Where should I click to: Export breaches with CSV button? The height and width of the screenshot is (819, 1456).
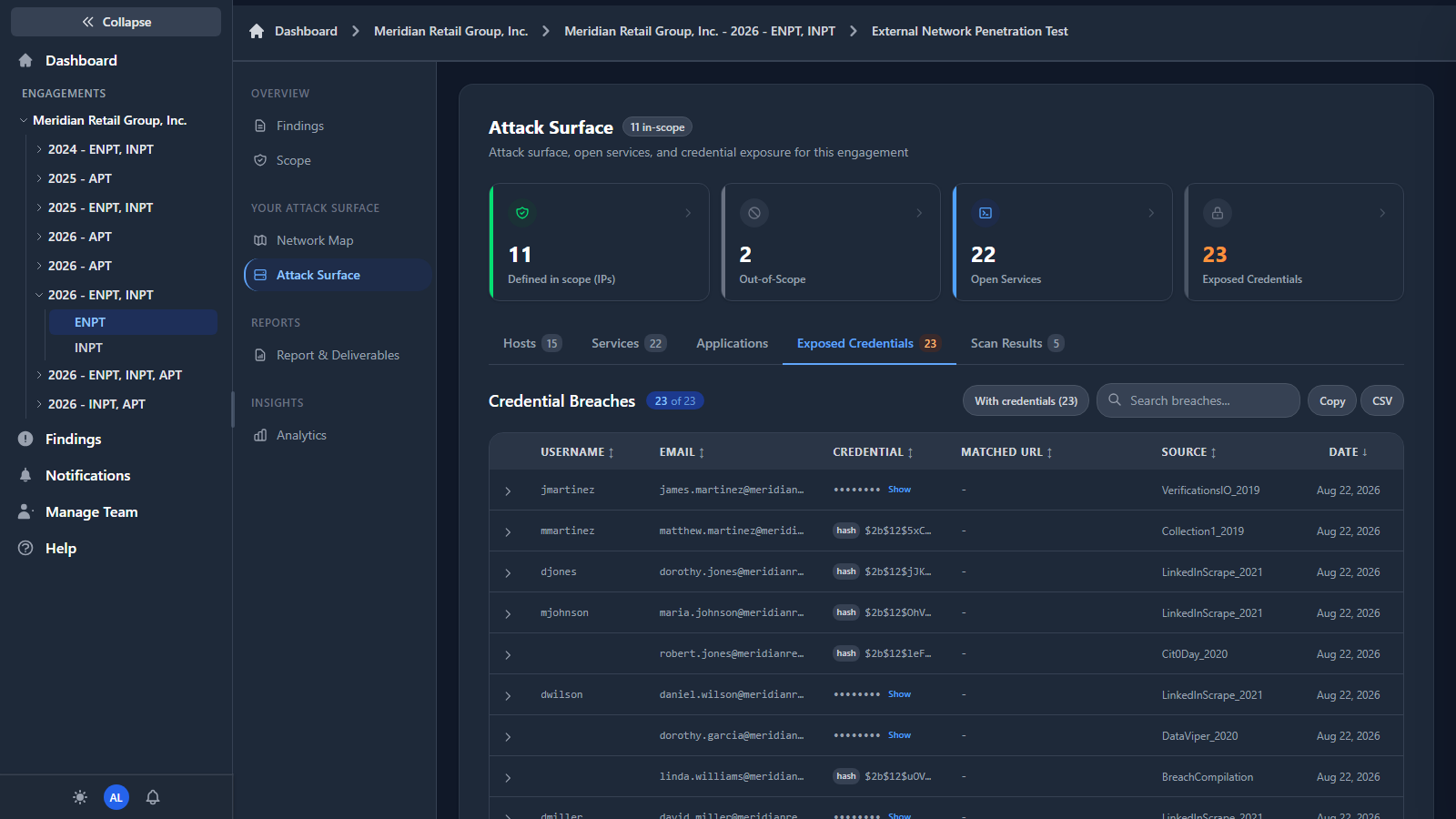(x=1382, y=400)
